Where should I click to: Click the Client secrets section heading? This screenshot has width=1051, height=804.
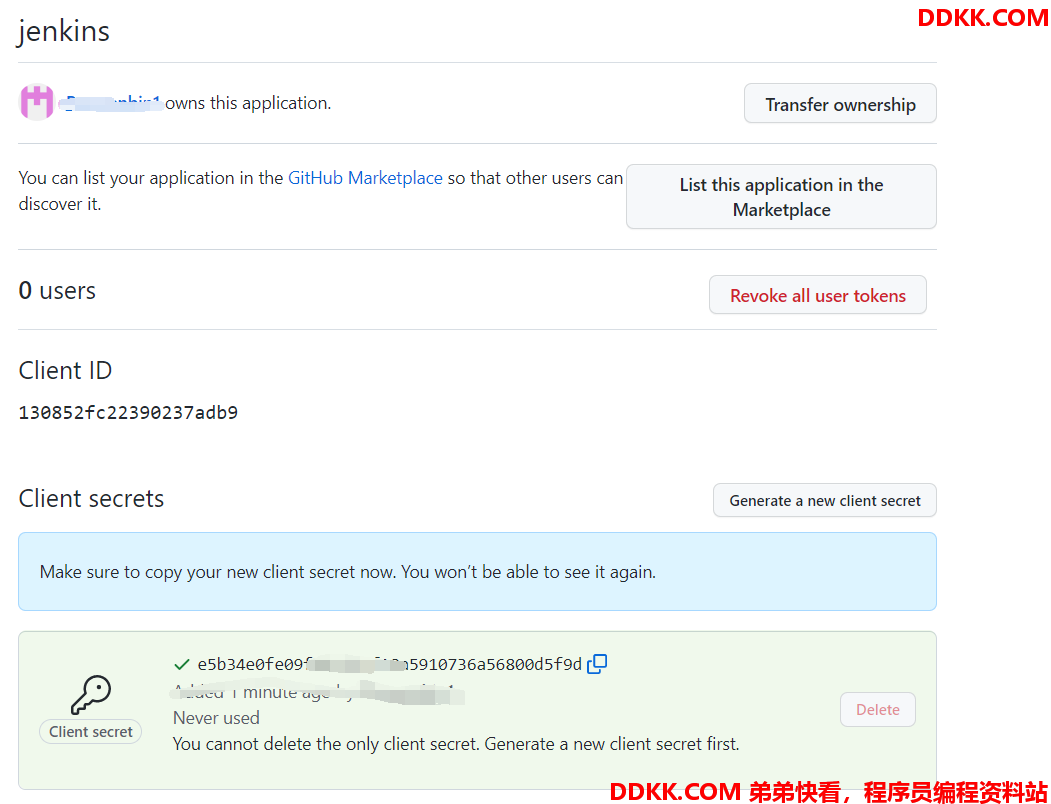91,498
